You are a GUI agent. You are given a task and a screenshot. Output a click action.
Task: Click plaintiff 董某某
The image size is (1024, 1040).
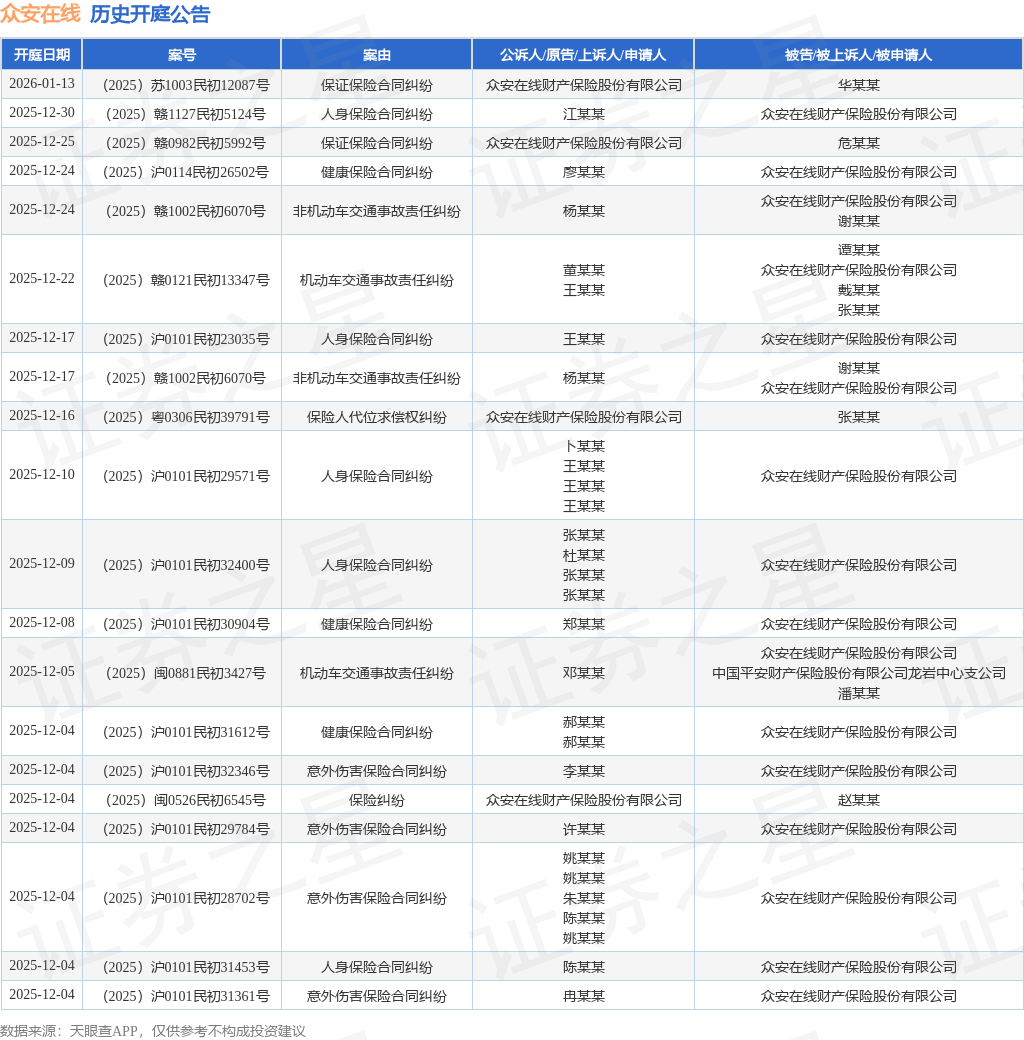(584, 270)
